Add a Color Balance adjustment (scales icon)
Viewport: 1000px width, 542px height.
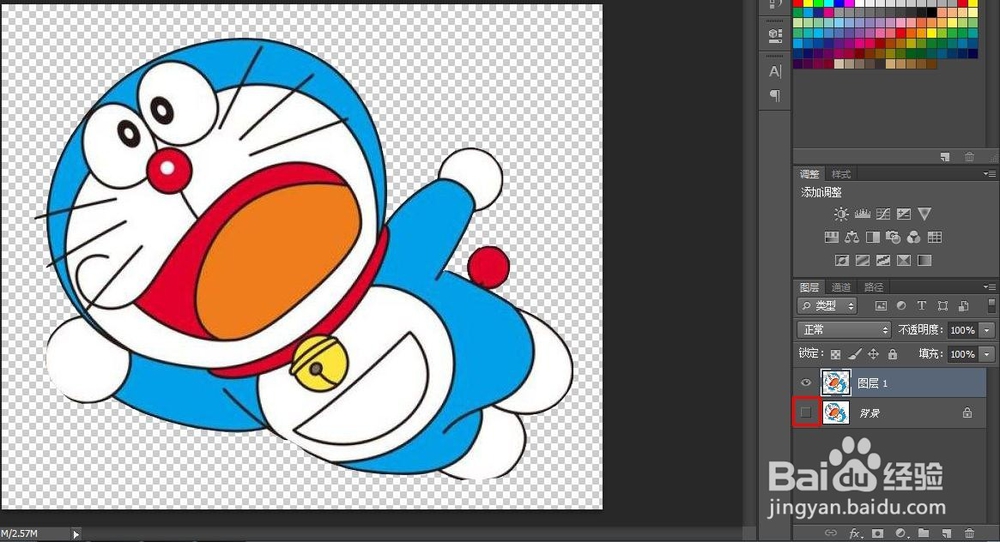tap(852, 238)
